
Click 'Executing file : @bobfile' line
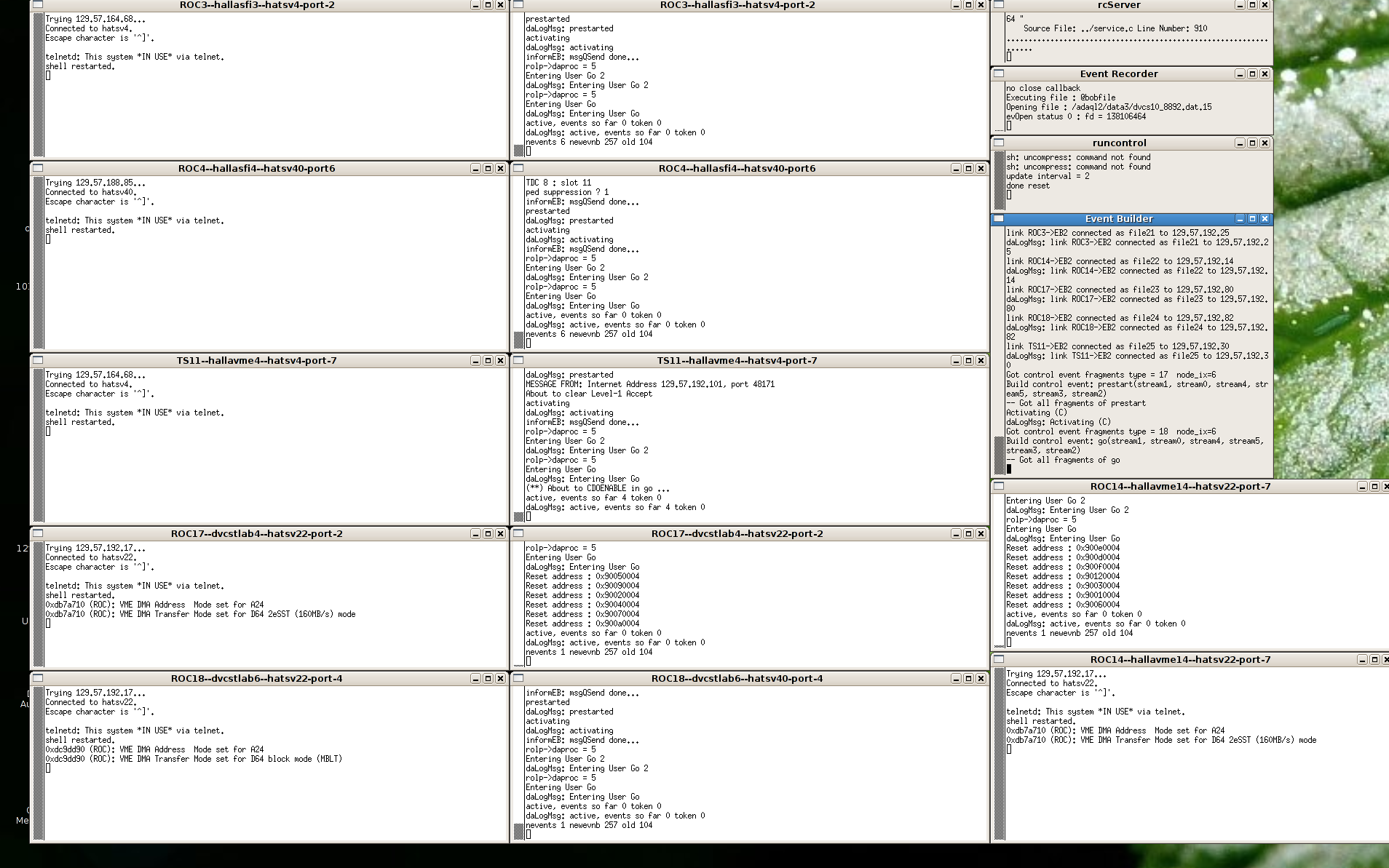tap(1061, 97)
